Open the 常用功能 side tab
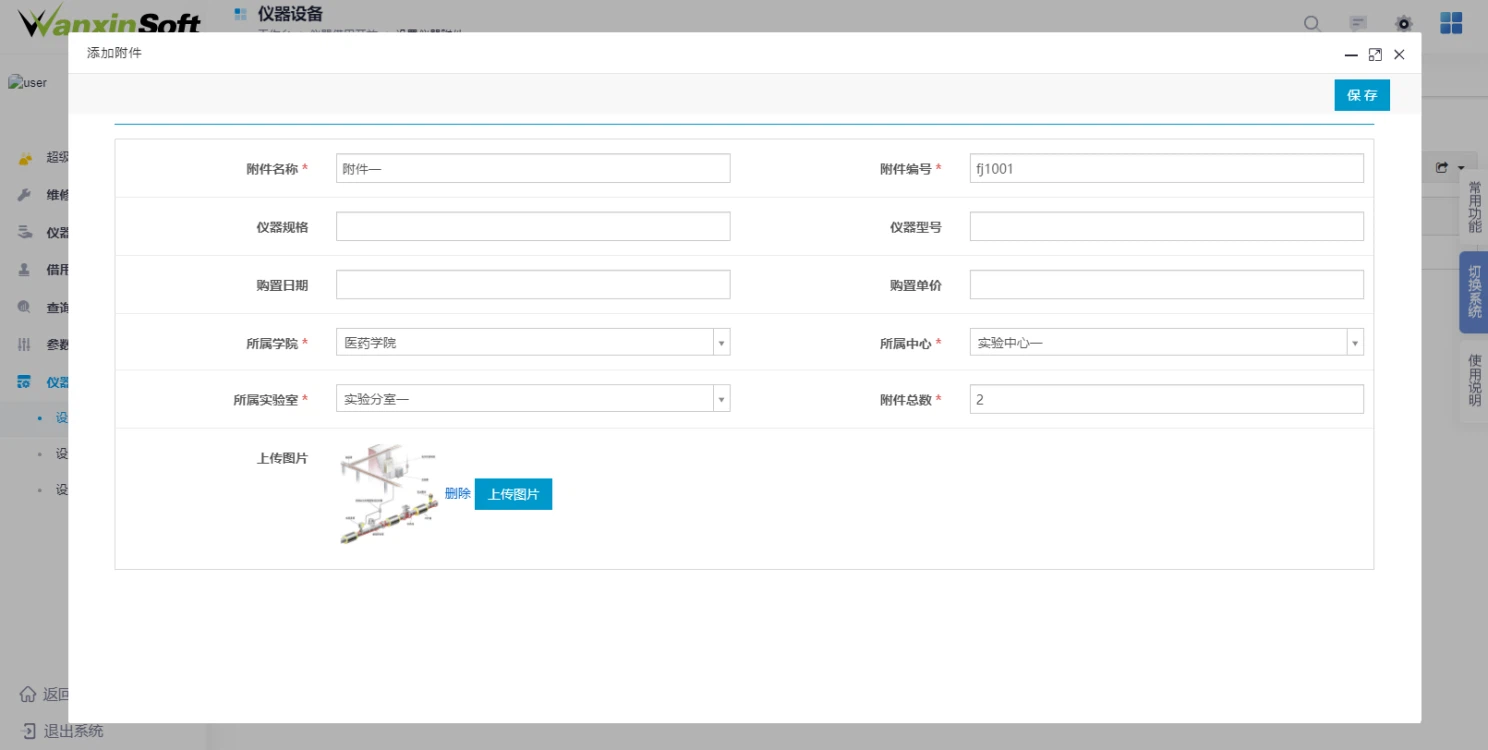Screen dimensions: 1488x750 [x=1474, y=207]
